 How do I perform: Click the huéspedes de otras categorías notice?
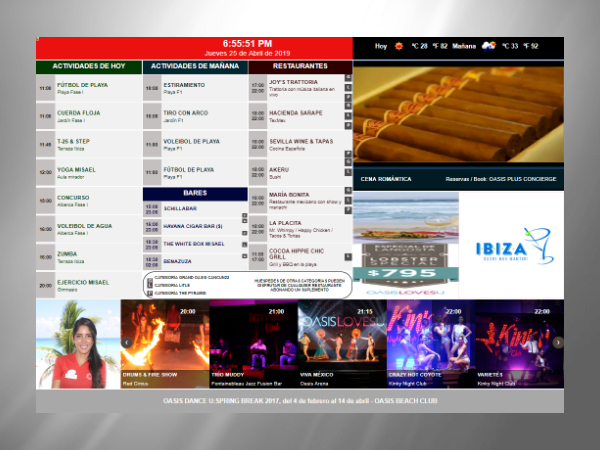pyautogui.click(x=299, y=285)
